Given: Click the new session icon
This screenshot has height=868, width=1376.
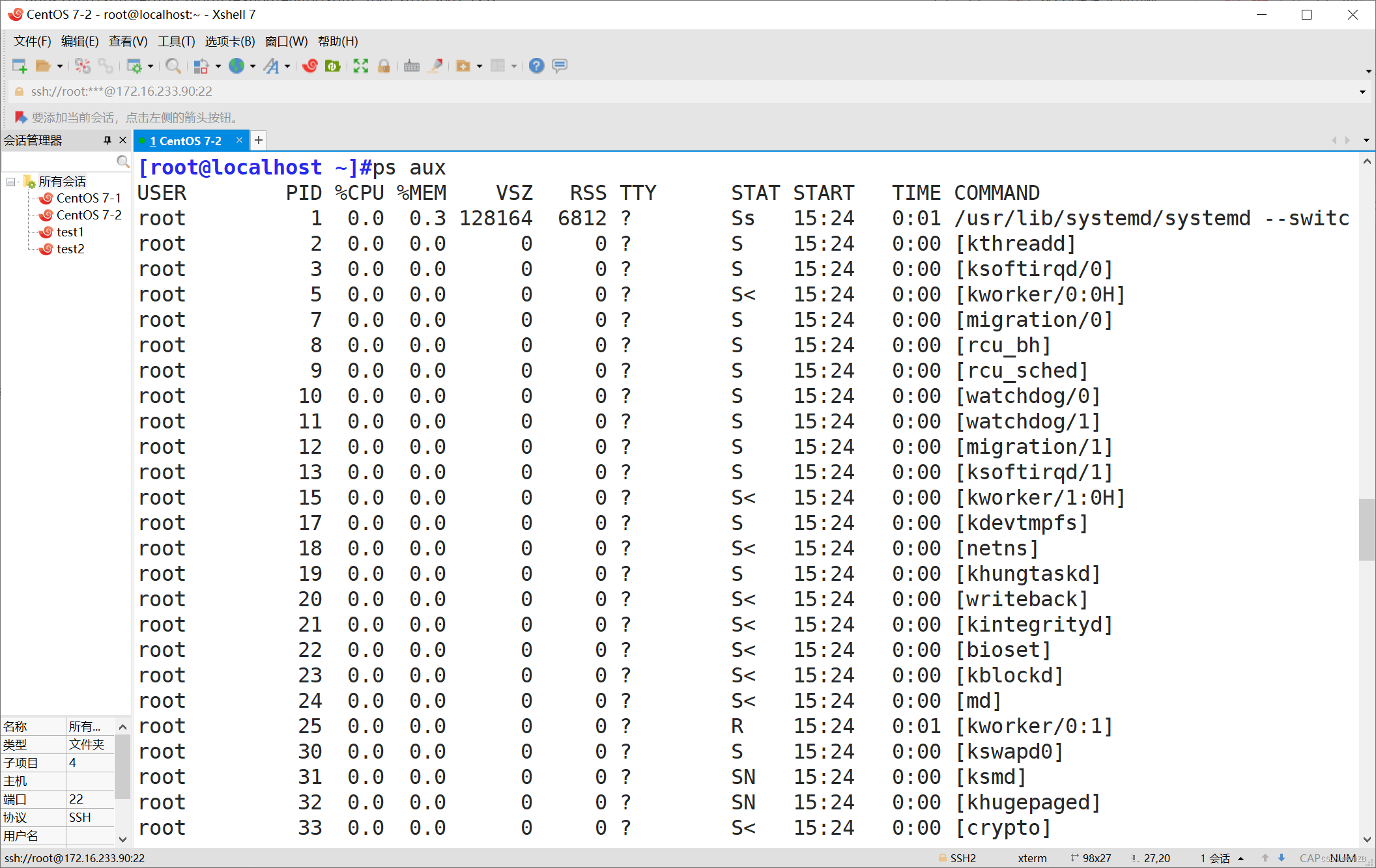Looking at the screenshot, I should [19, 66].
